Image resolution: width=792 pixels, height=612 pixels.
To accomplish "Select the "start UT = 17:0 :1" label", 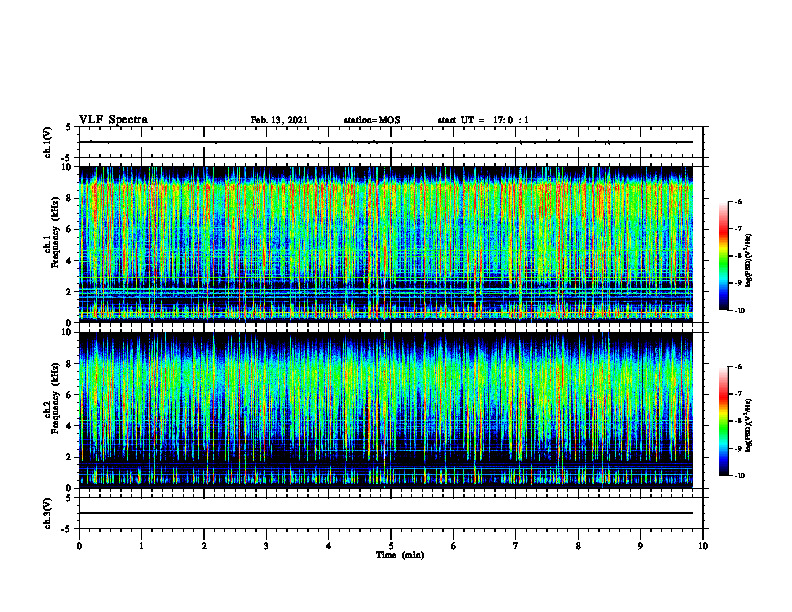I will pyautogui.click(x=483, y=120).
